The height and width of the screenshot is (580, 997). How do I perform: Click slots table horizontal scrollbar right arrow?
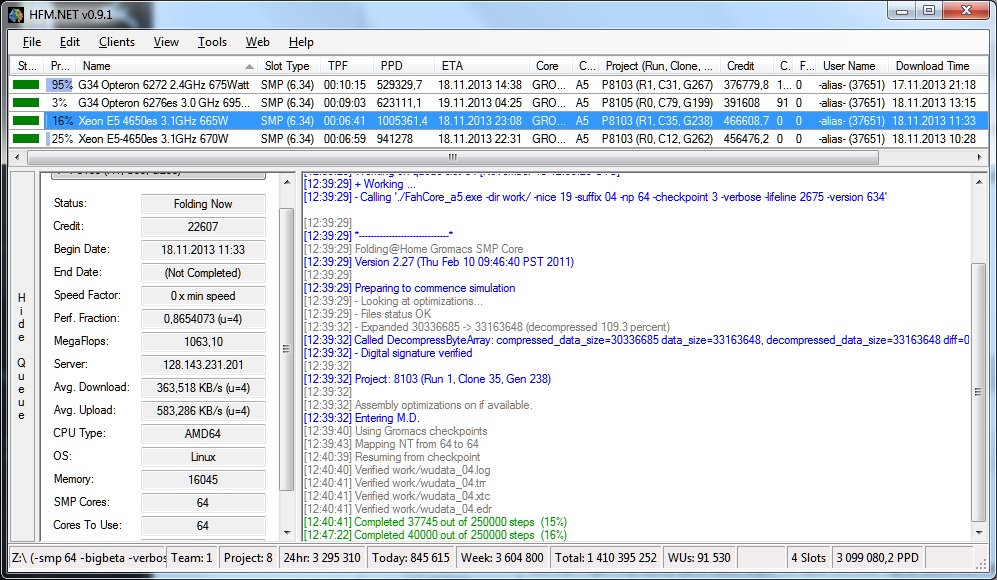980,157
